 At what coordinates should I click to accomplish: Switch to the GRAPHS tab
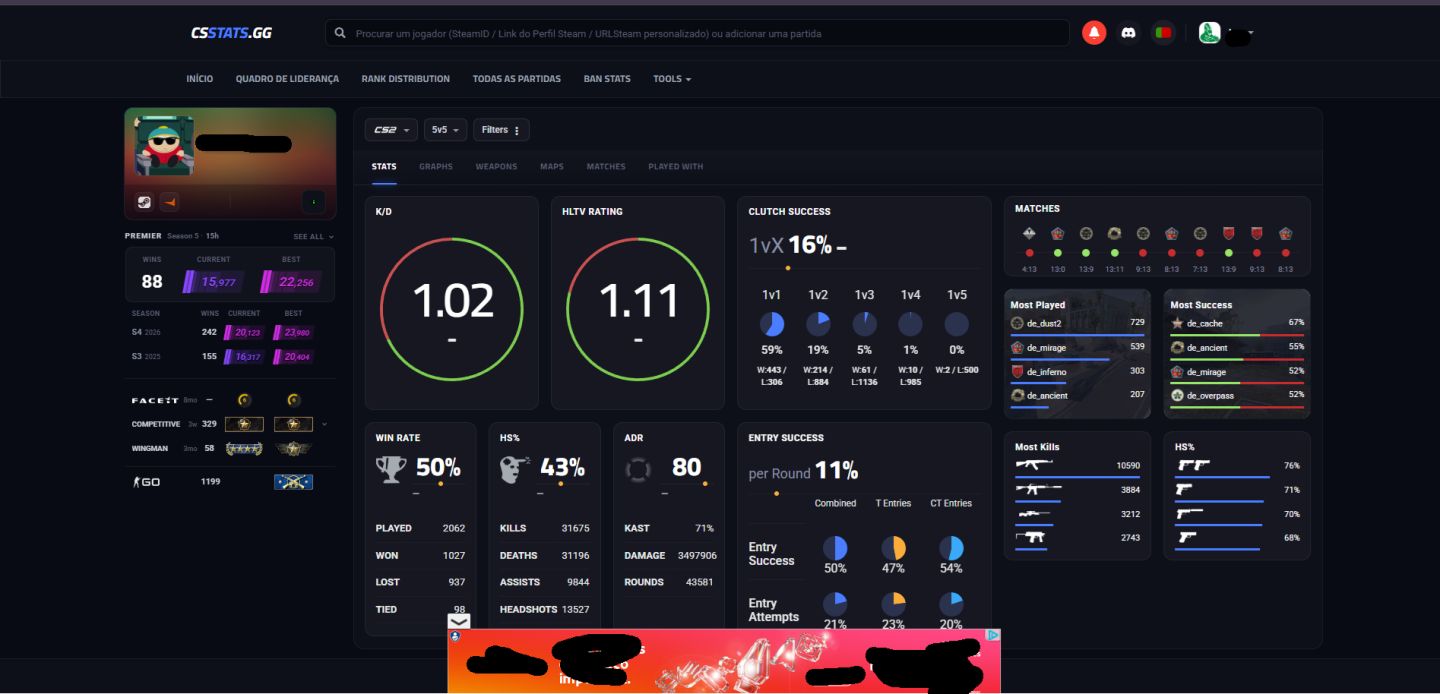tap(436, 167)
